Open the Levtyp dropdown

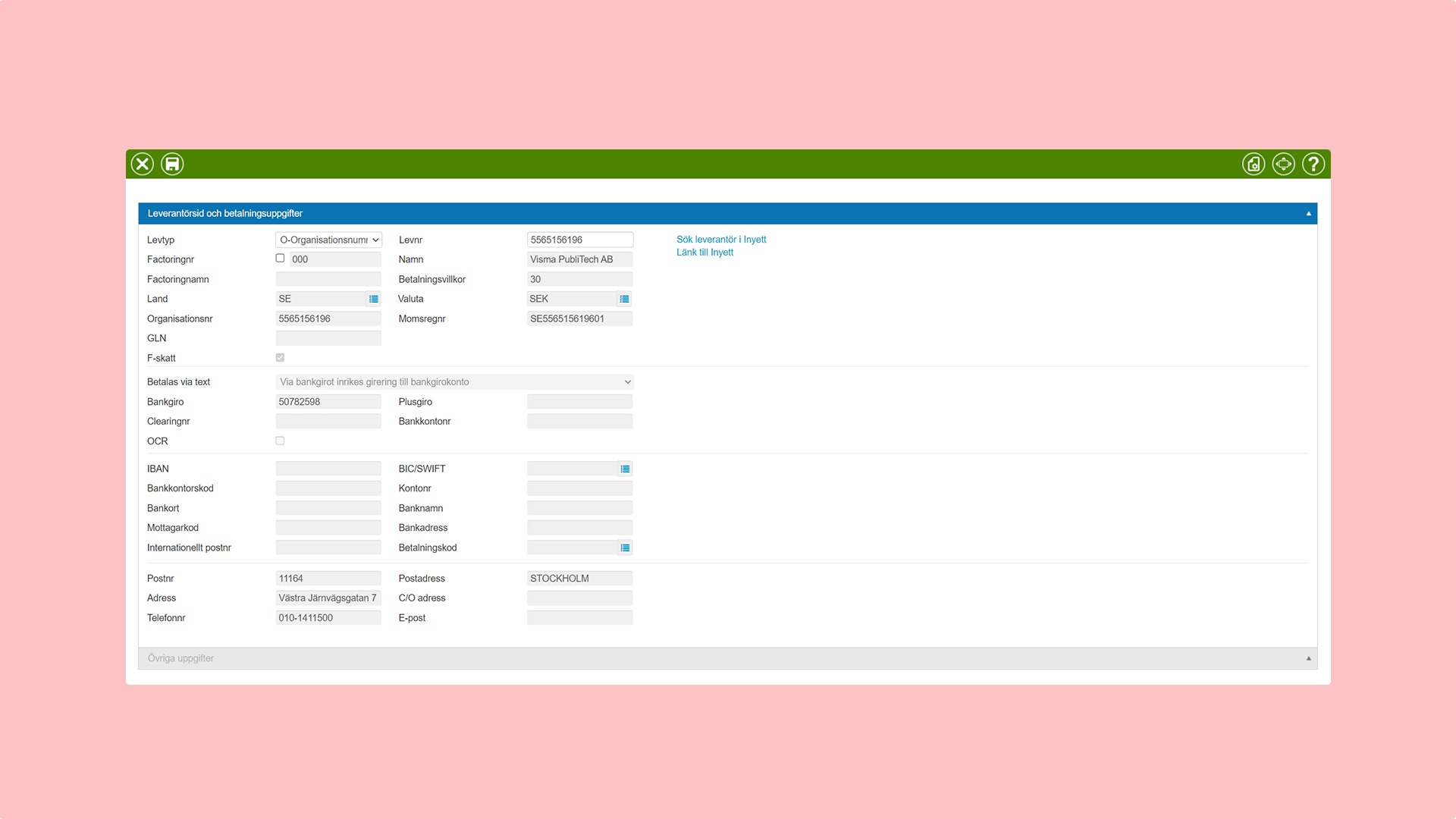328,240
